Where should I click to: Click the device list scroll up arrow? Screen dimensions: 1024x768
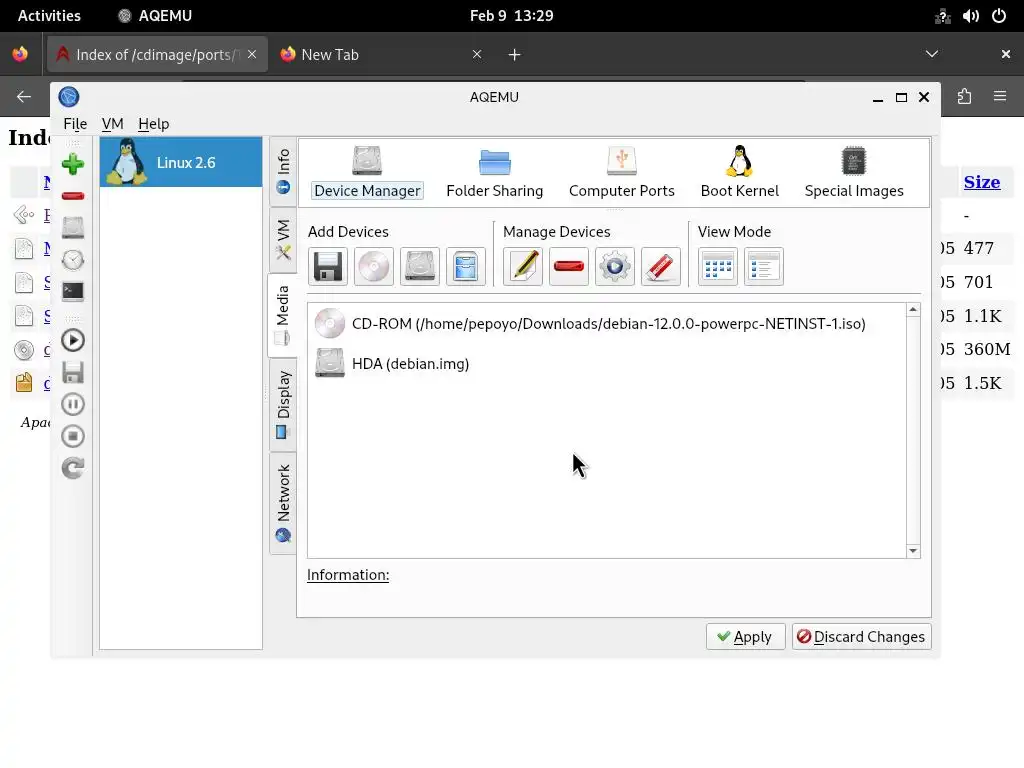913,310
